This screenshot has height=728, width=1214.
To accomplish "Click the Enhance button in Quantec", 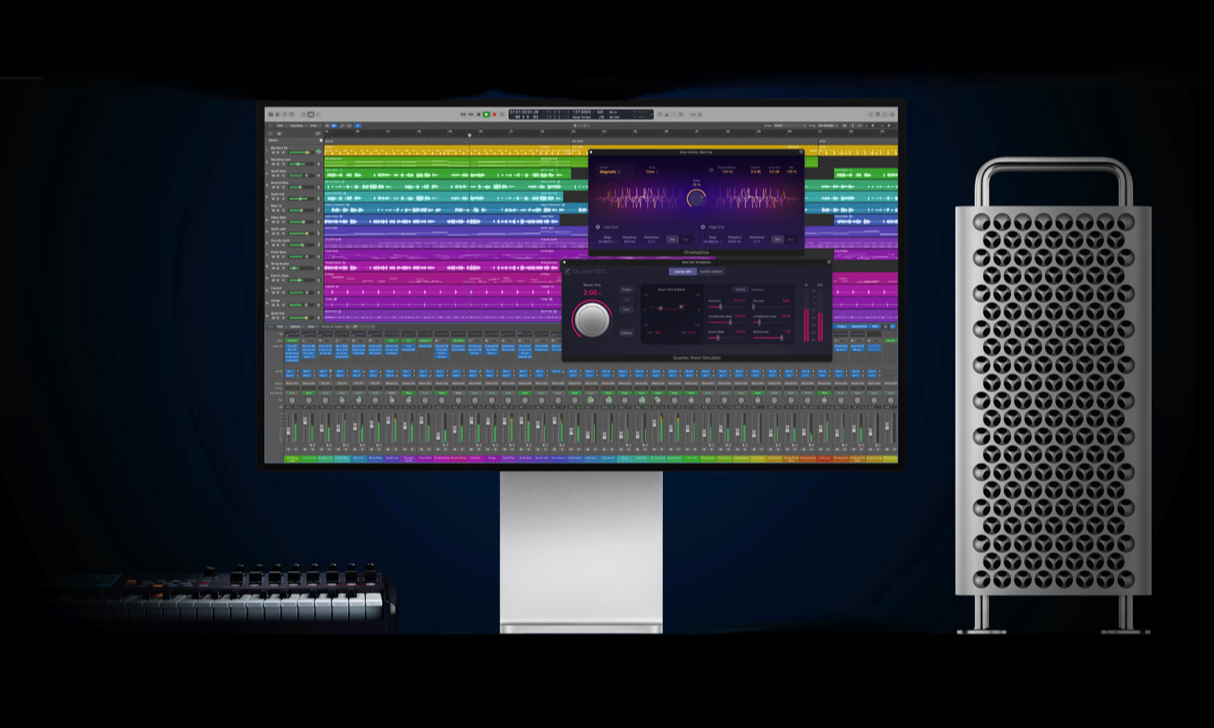I will pos(626,333).
